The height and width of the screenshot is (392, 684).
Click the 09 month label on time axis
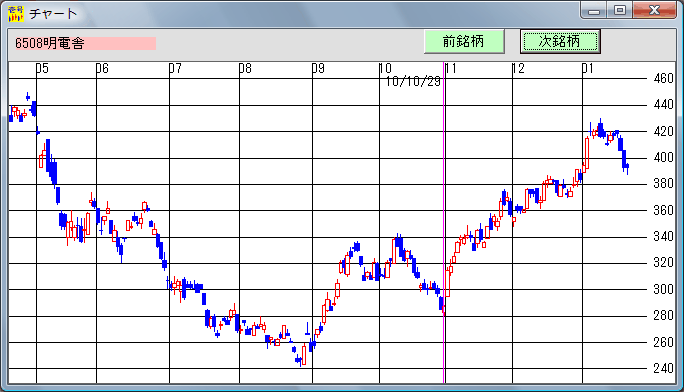tap(318, 68)
